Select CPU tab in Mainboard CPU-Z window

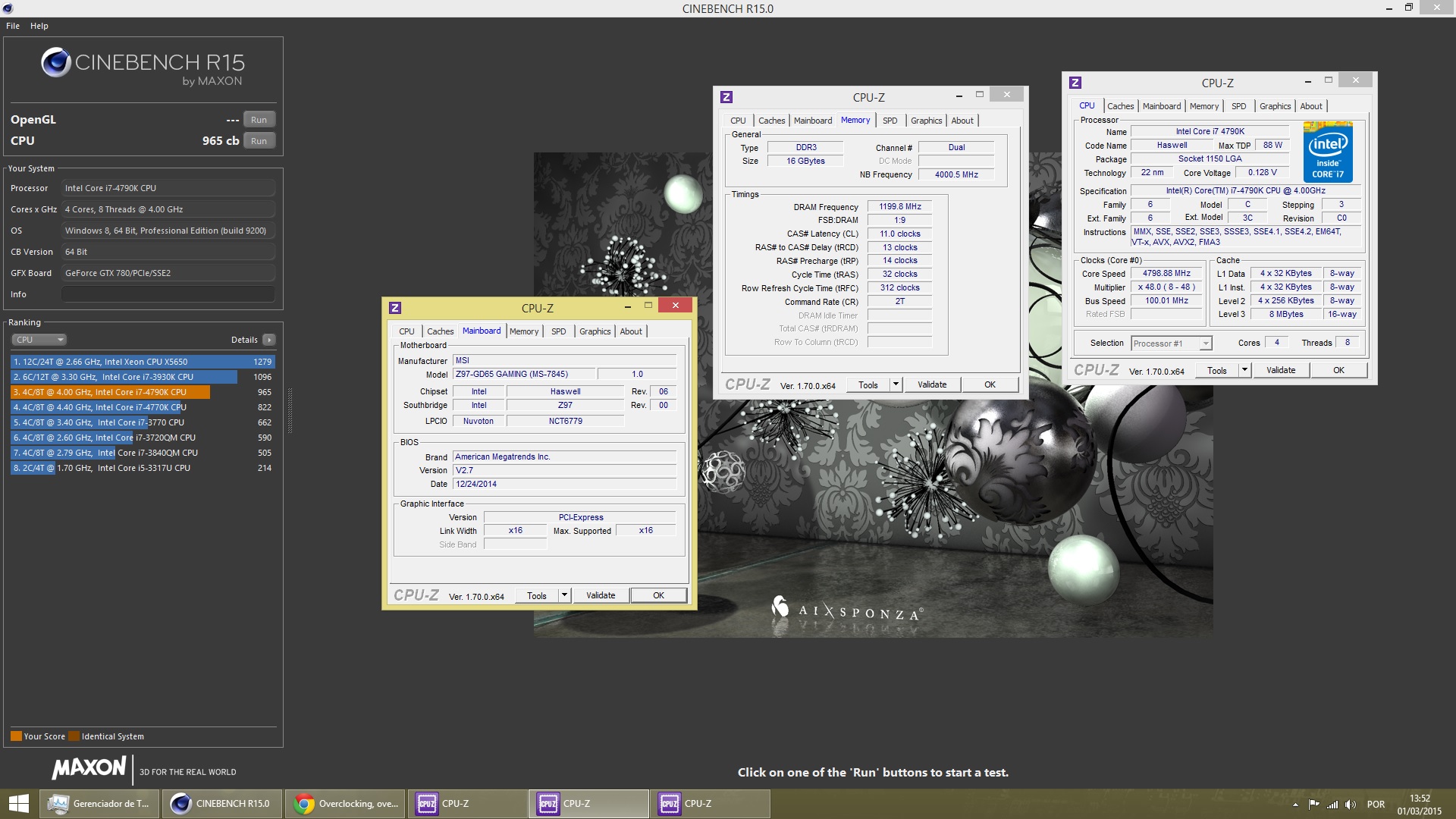406,331
